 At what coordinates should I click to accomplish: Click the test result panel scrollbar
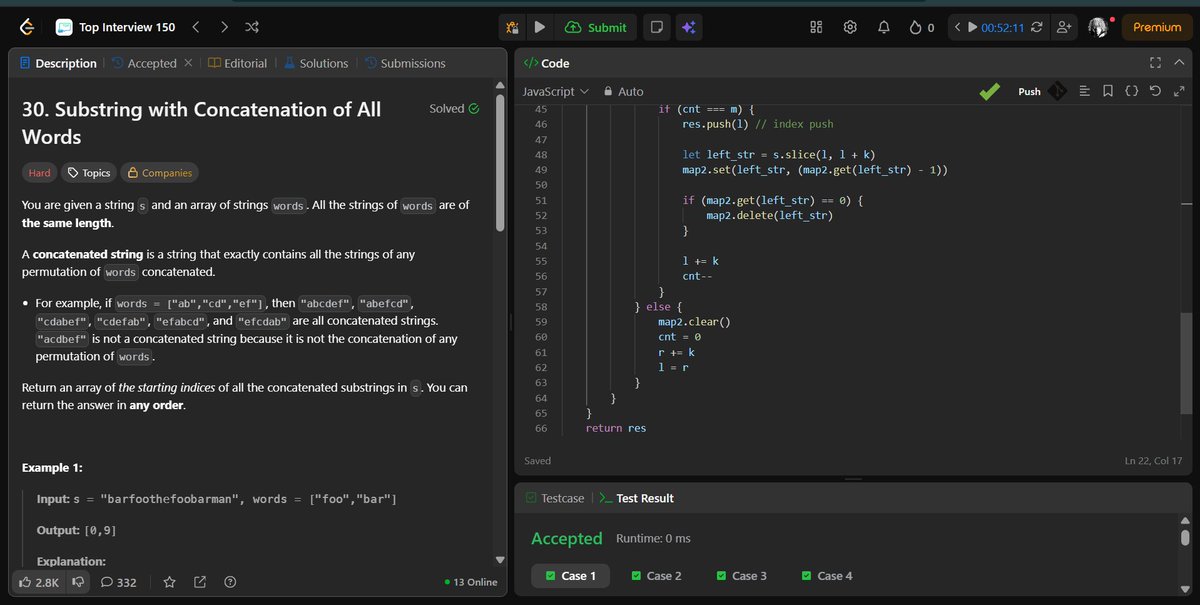1185,538
